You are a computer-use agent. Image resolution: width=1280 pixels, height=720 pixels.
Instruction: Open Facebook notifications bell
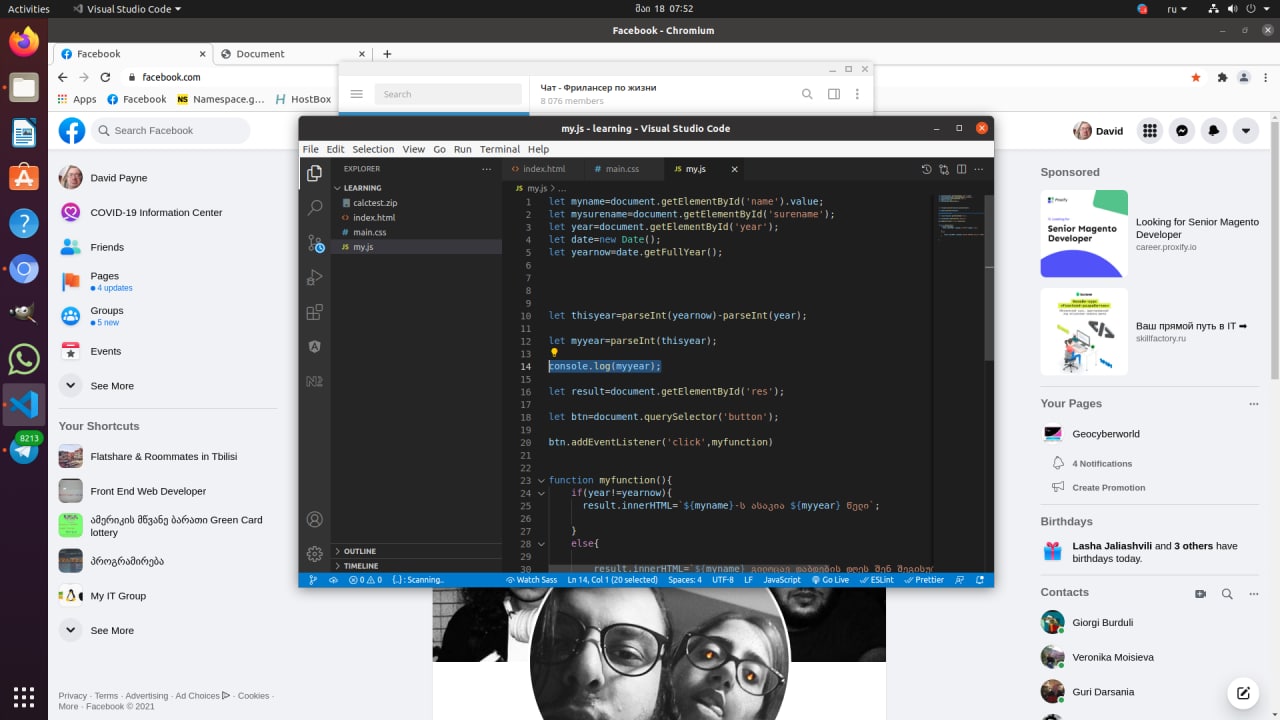click(1213, 131)
